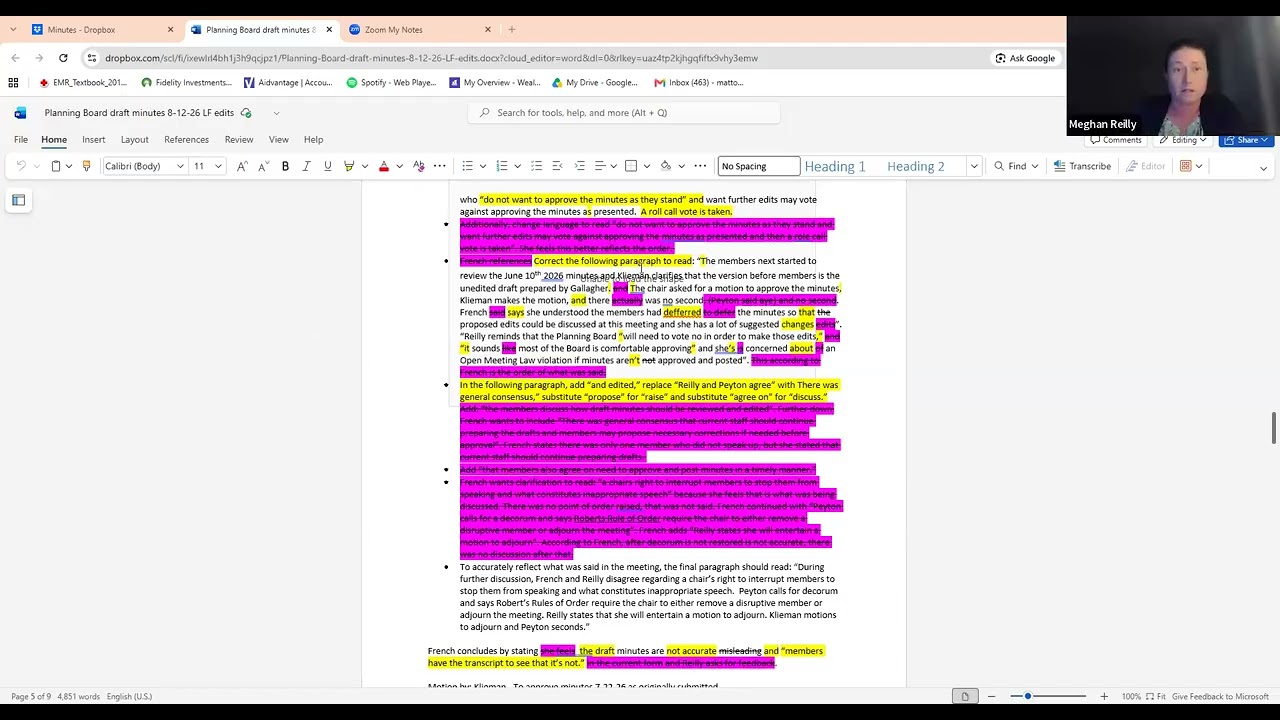The width and height of the screenshot is (1280, 720).
Task: Open the more font options ellipsis
Action: point(440,166)
